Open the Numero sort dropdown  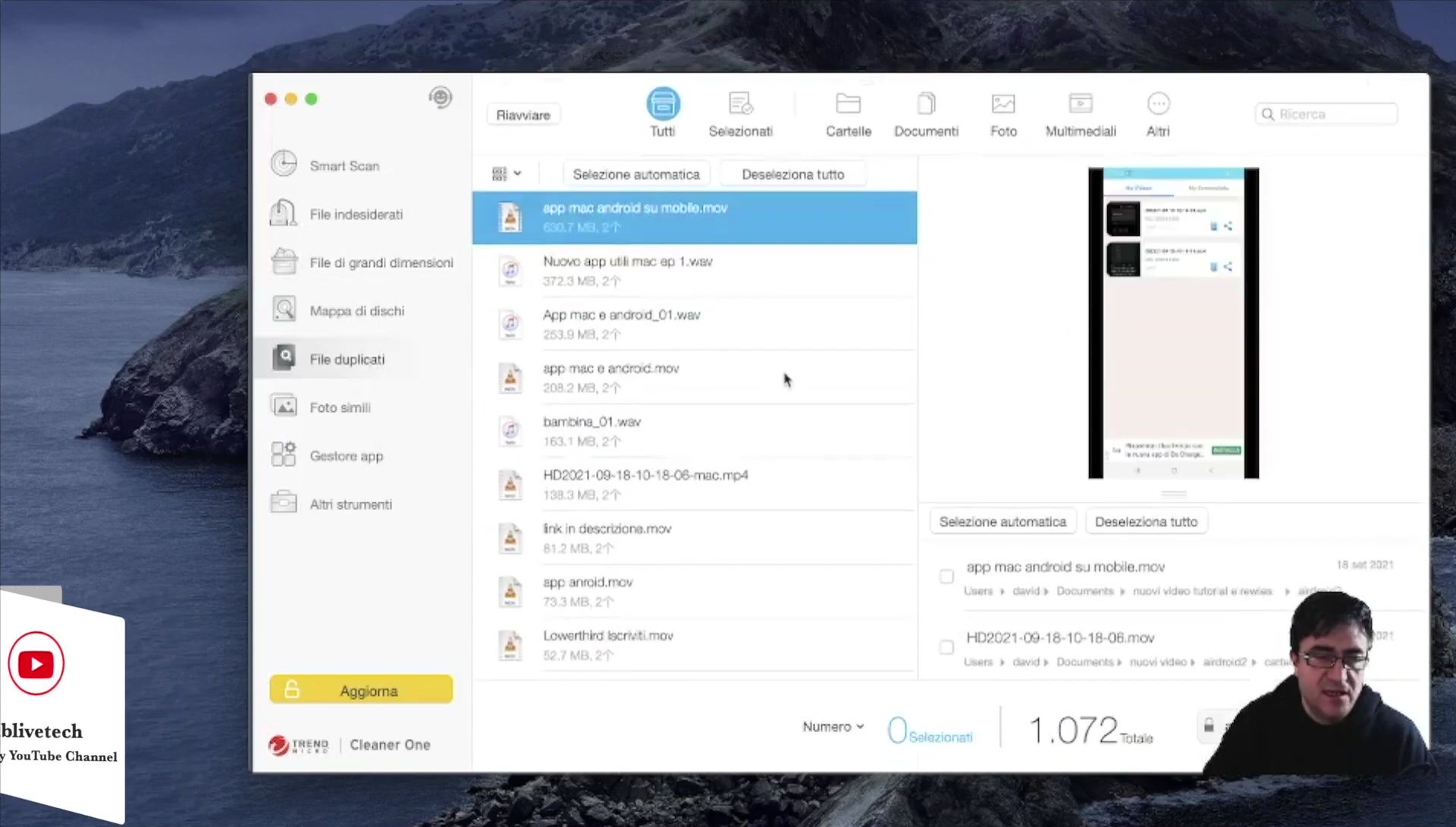click(833, 726)
